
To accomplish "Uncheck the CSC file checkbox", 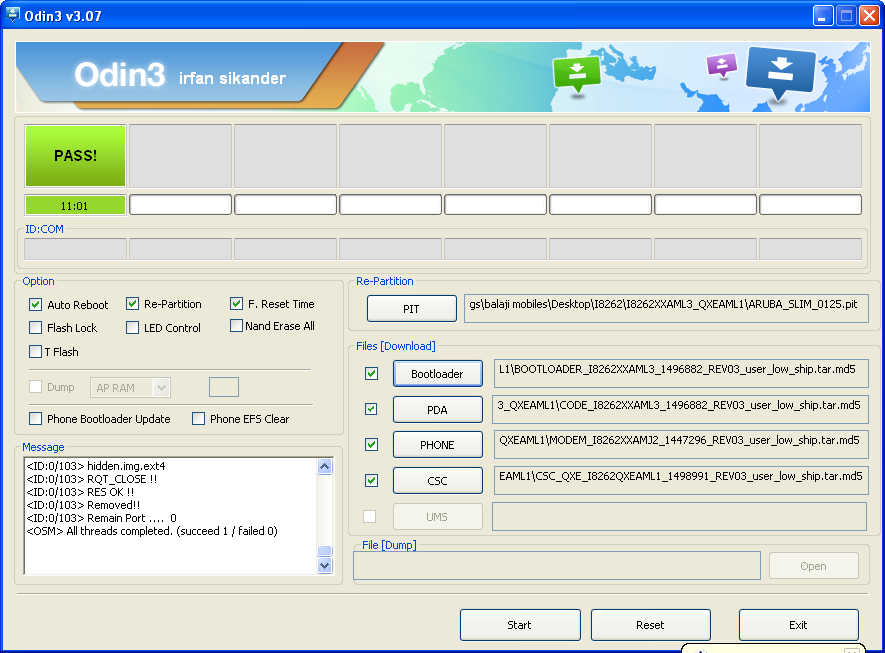I will coord(371,480).
